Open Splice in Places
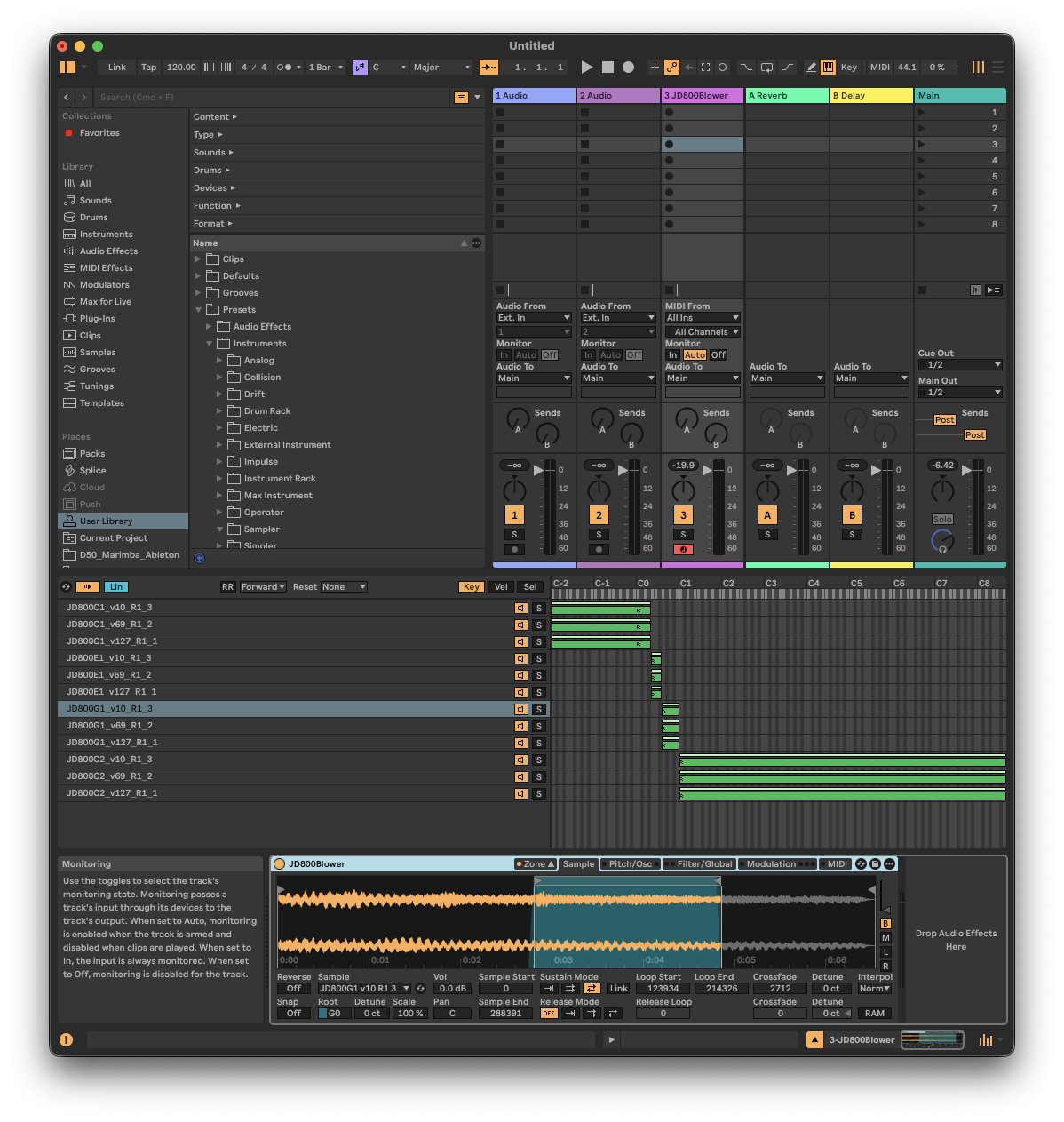 92,470
